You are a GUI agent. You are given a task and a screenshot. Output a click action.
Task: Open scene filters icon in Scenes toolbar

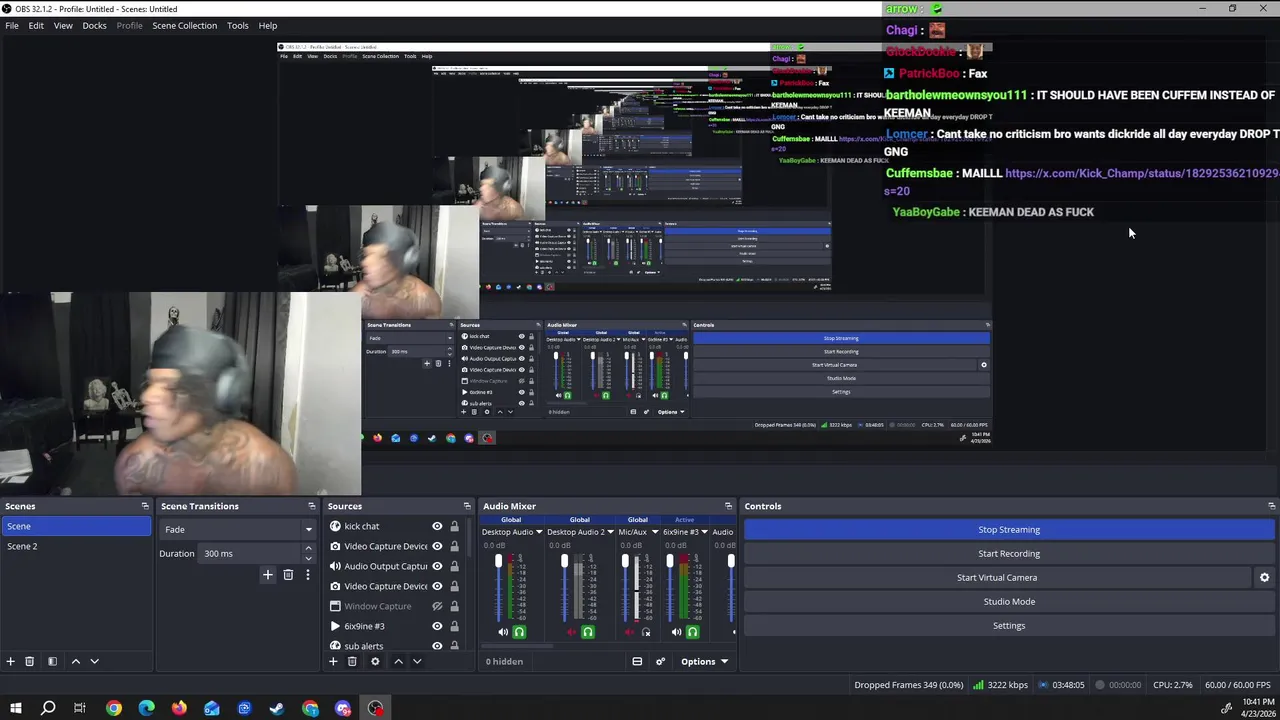tap(52, 661)
